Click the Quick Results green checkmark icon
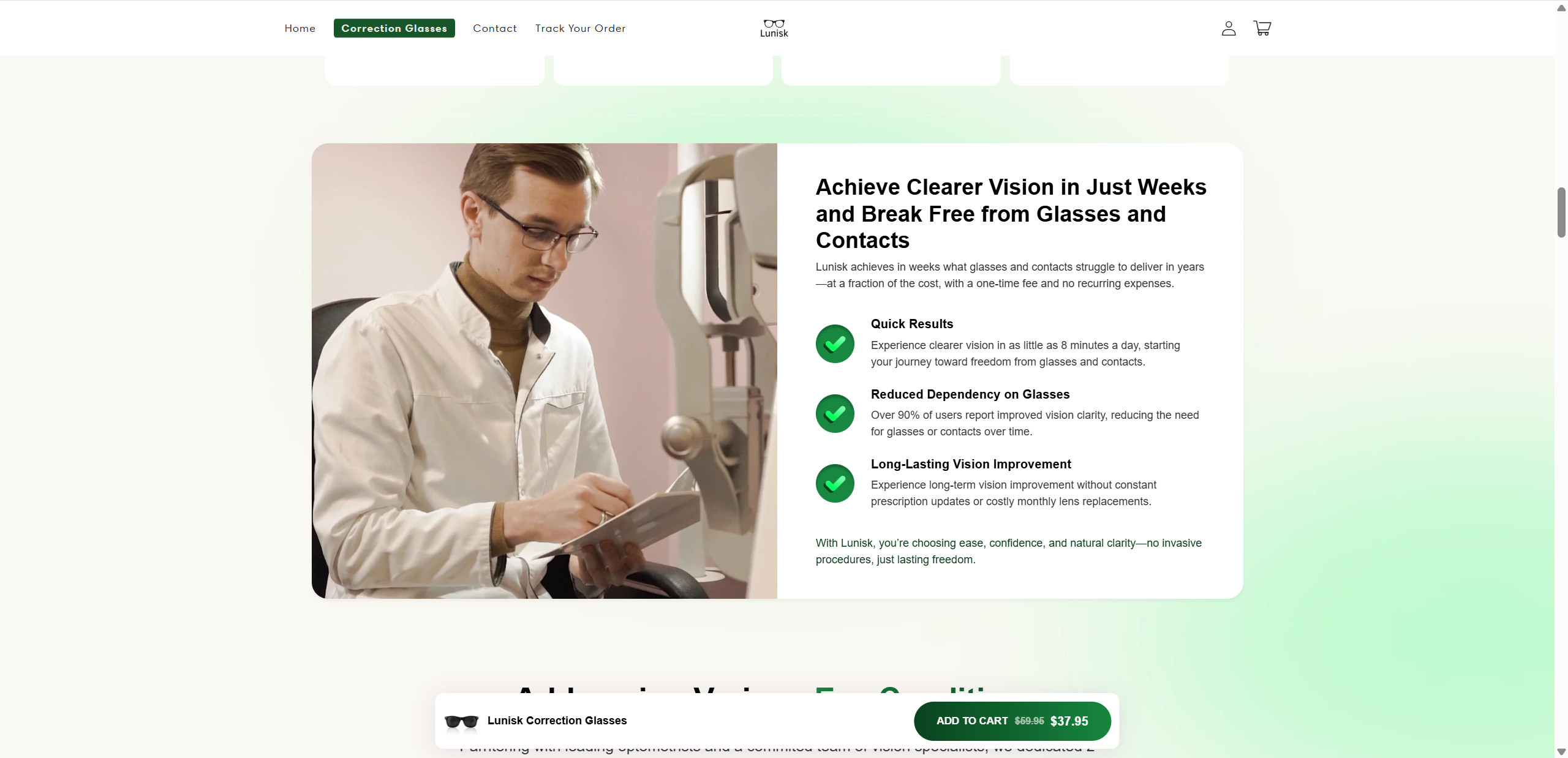 click(x=835, y=343)
